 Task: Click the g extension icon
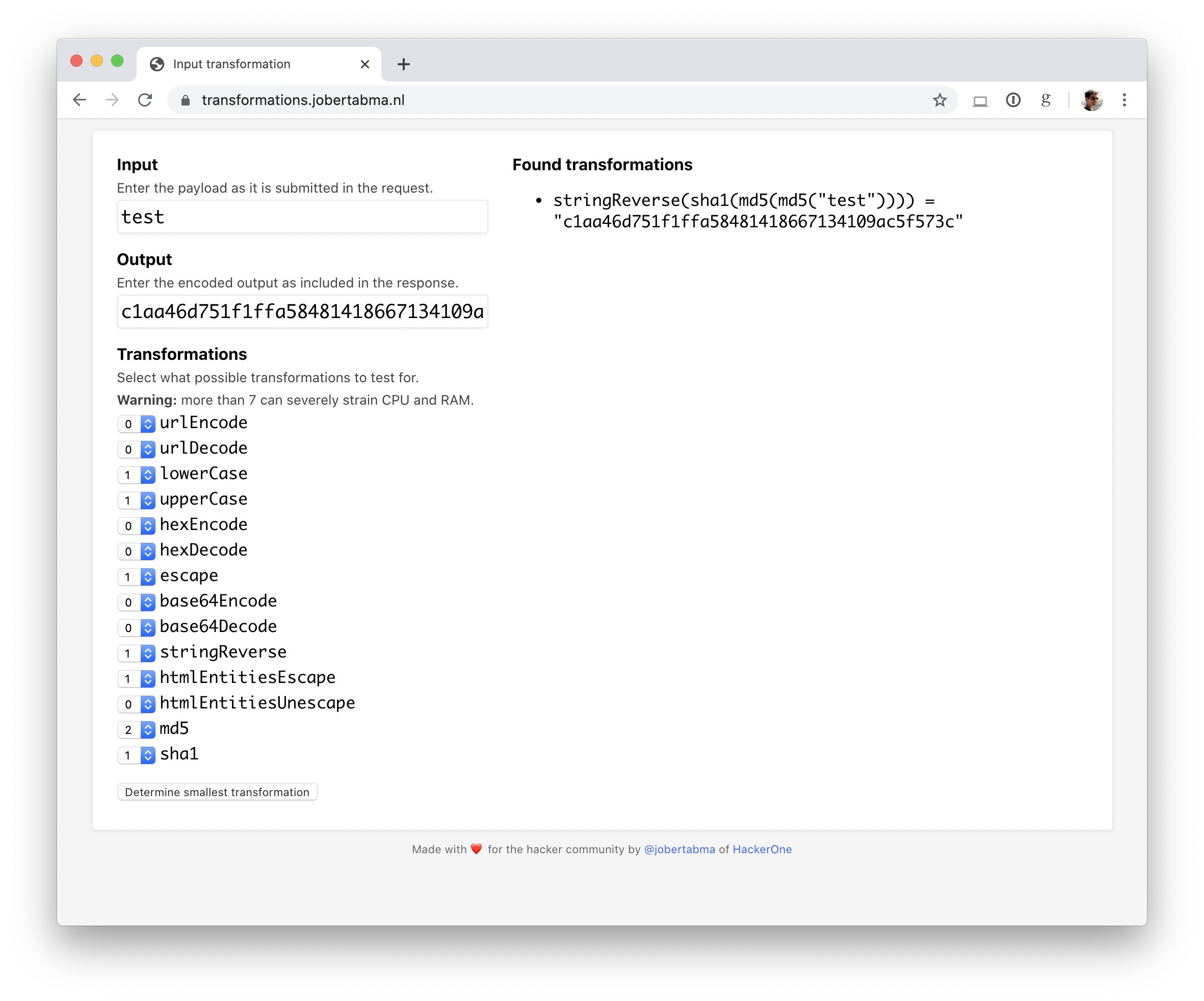click(1046, 100)
